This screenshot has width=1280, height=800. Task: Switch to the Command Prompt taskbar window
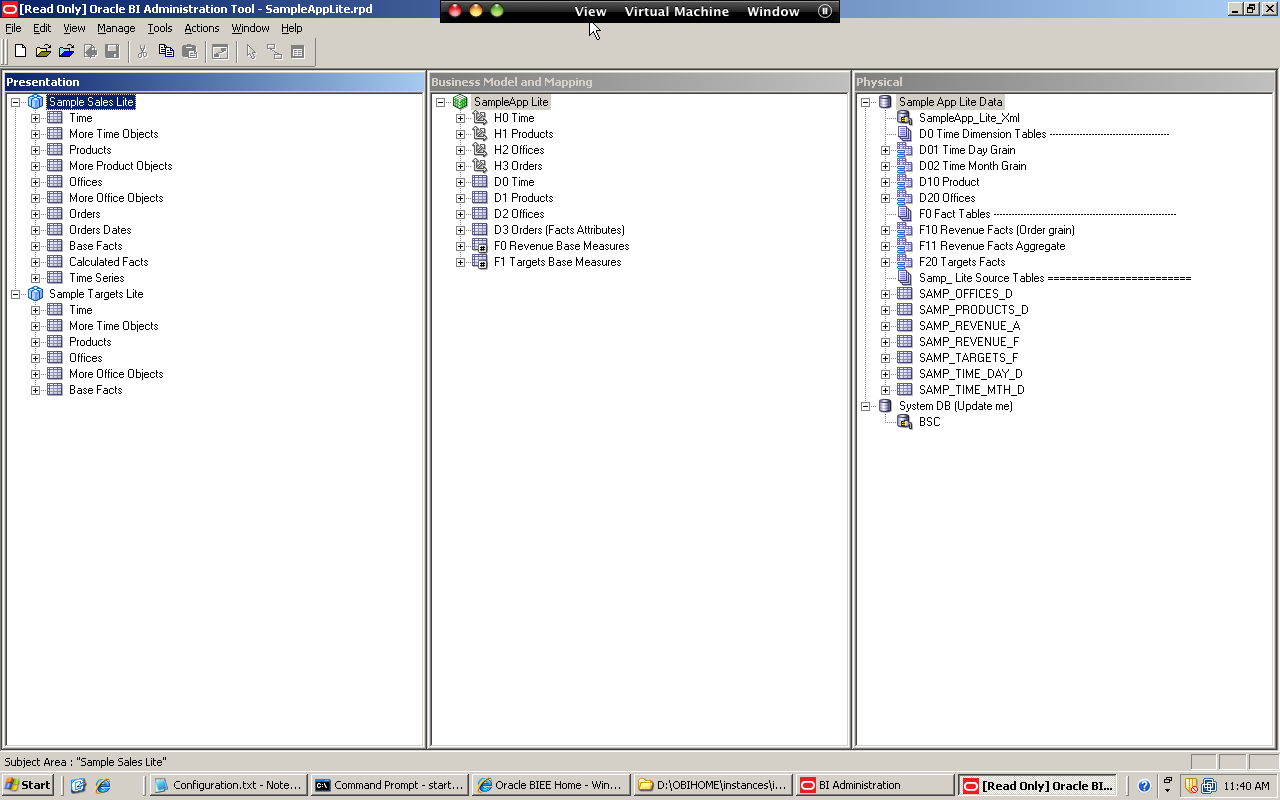pos(388,784)
